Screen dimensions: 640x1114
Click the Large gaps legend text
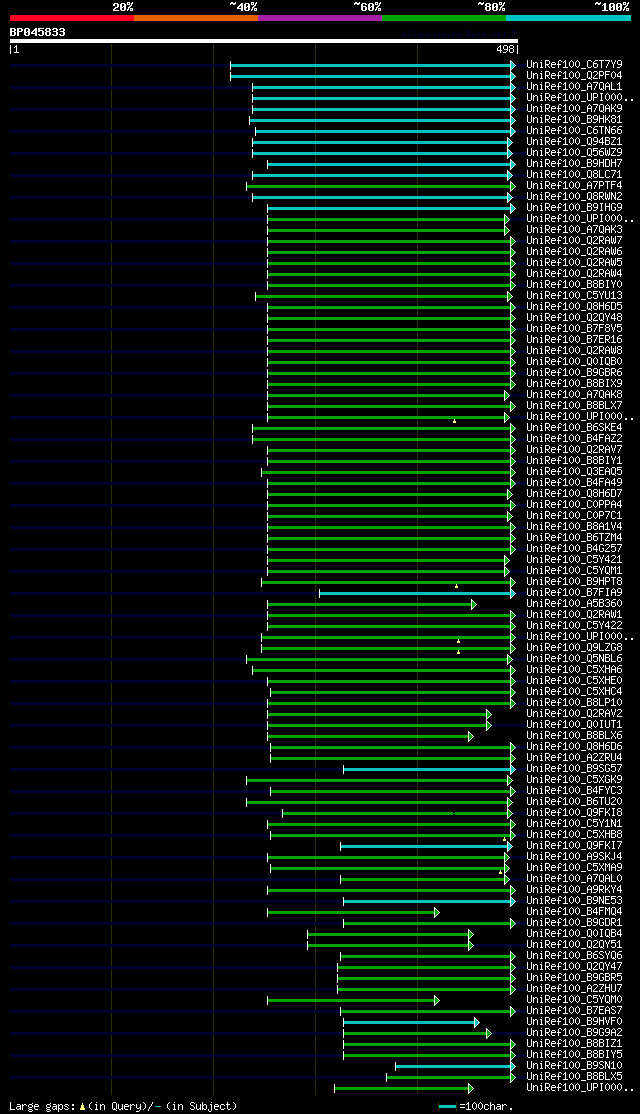(124, 1106)
